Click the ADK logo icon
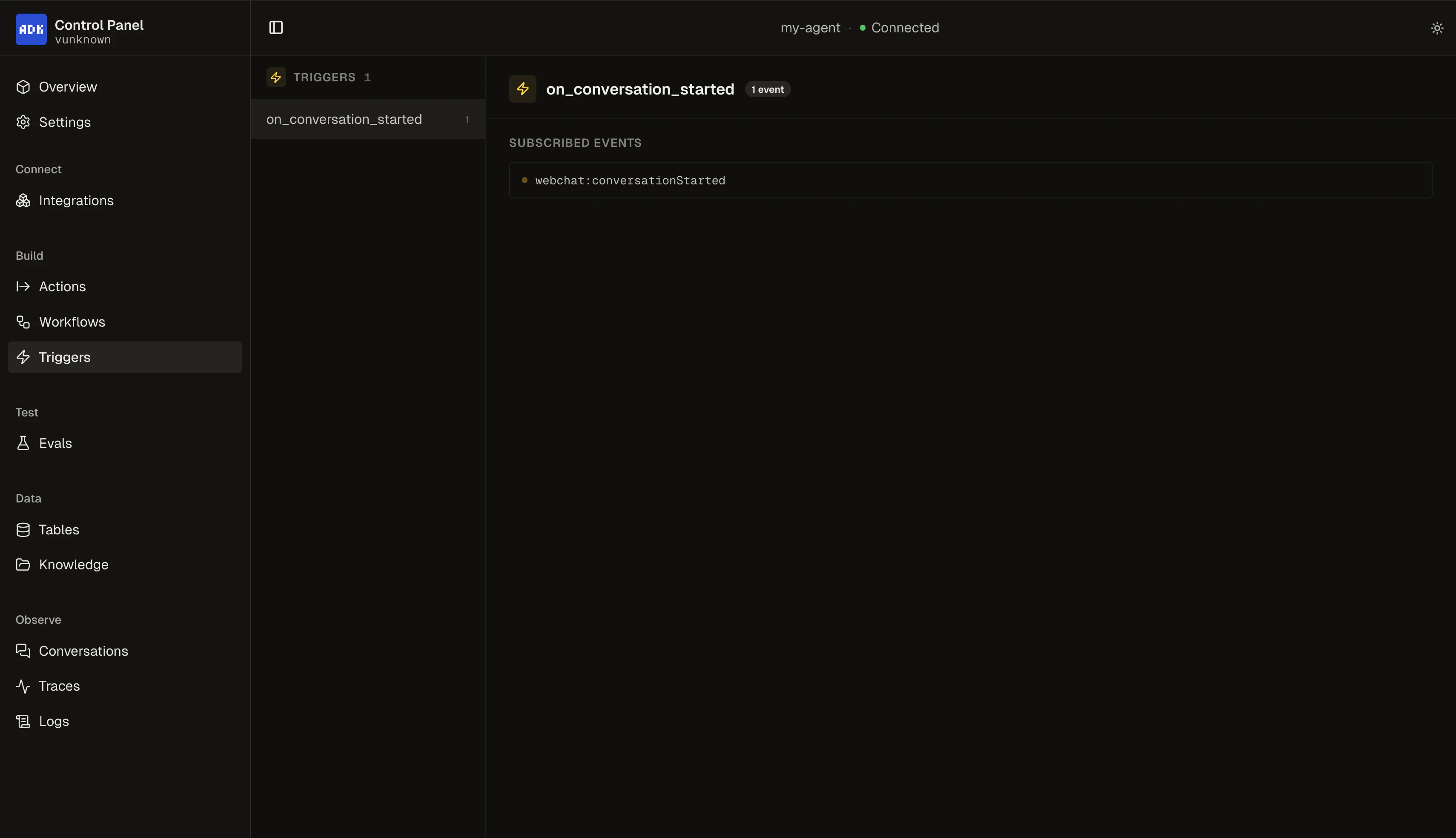 (x=31, y=29)
